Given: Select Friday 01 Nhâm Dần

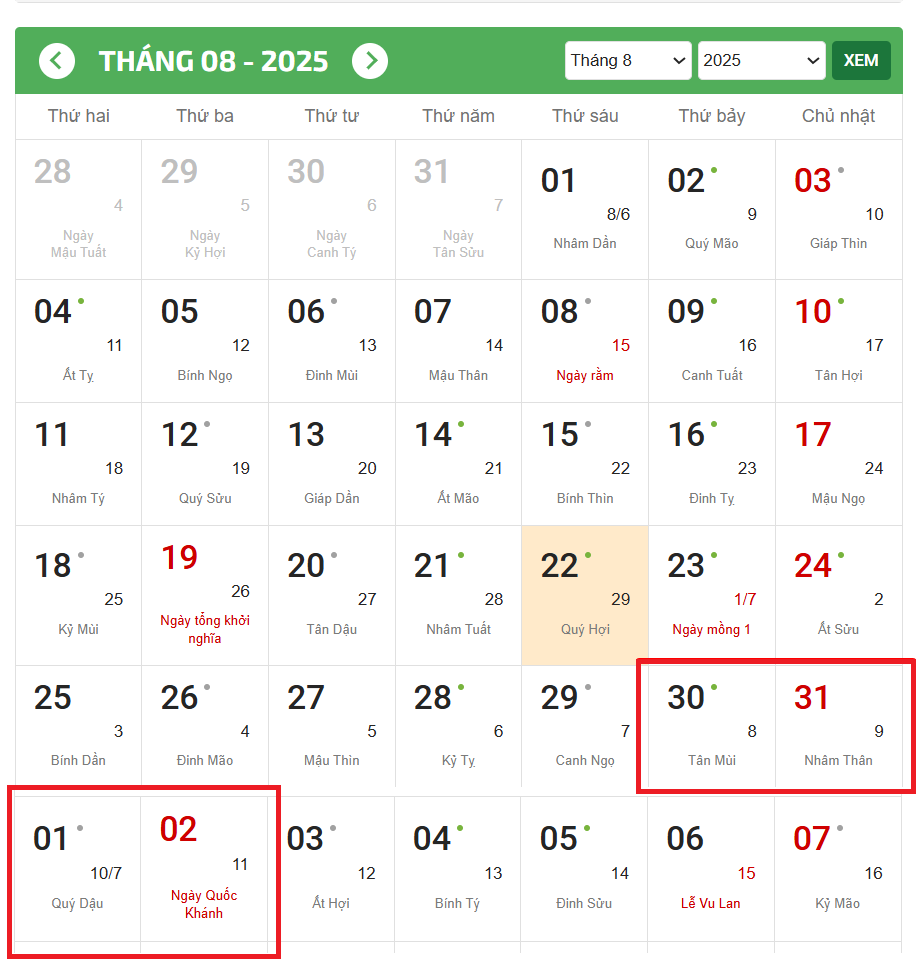Looking at the screenshot, I should click(x=585, y=208).
